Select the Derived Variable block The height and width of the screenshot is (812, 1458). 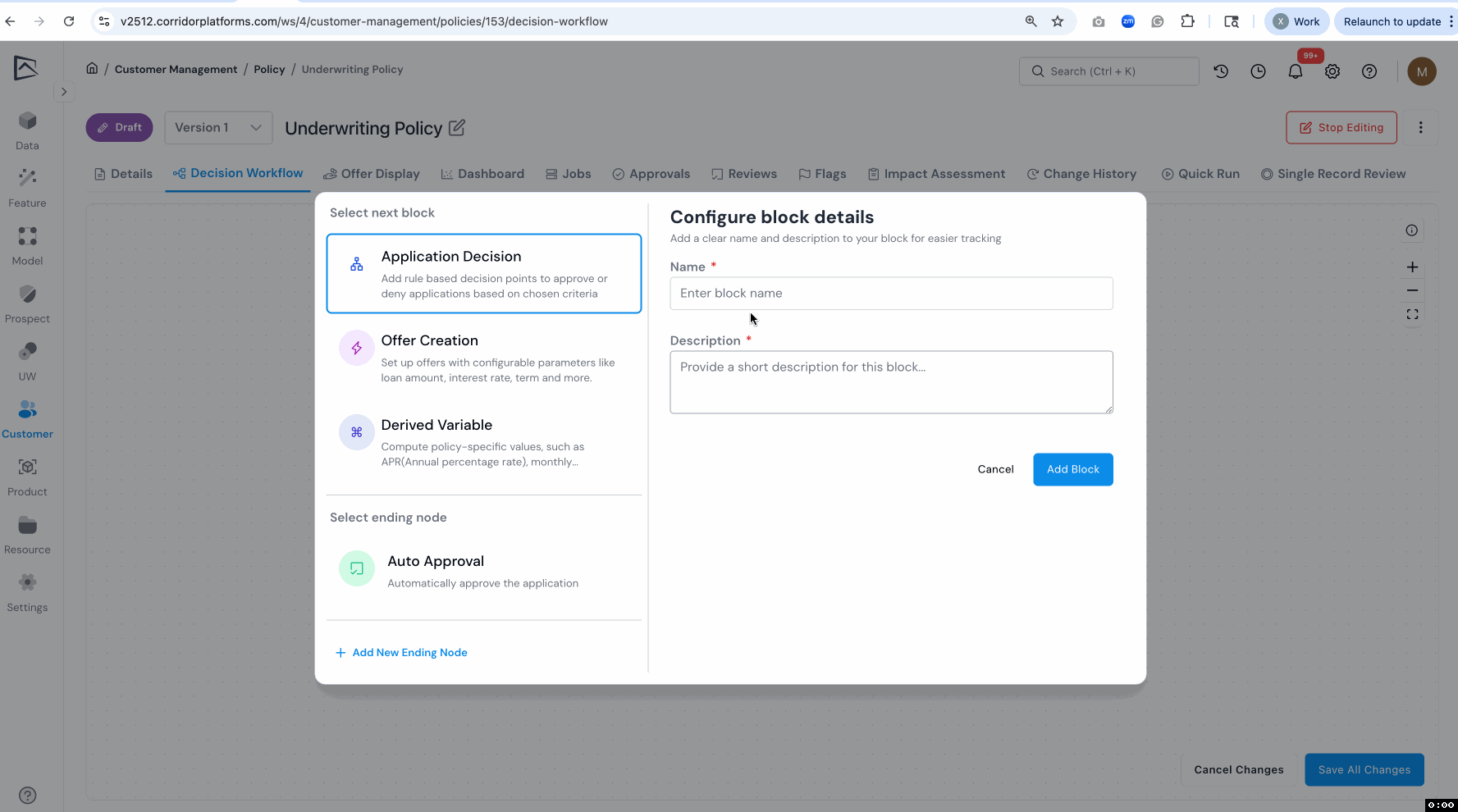pos(483,442)
